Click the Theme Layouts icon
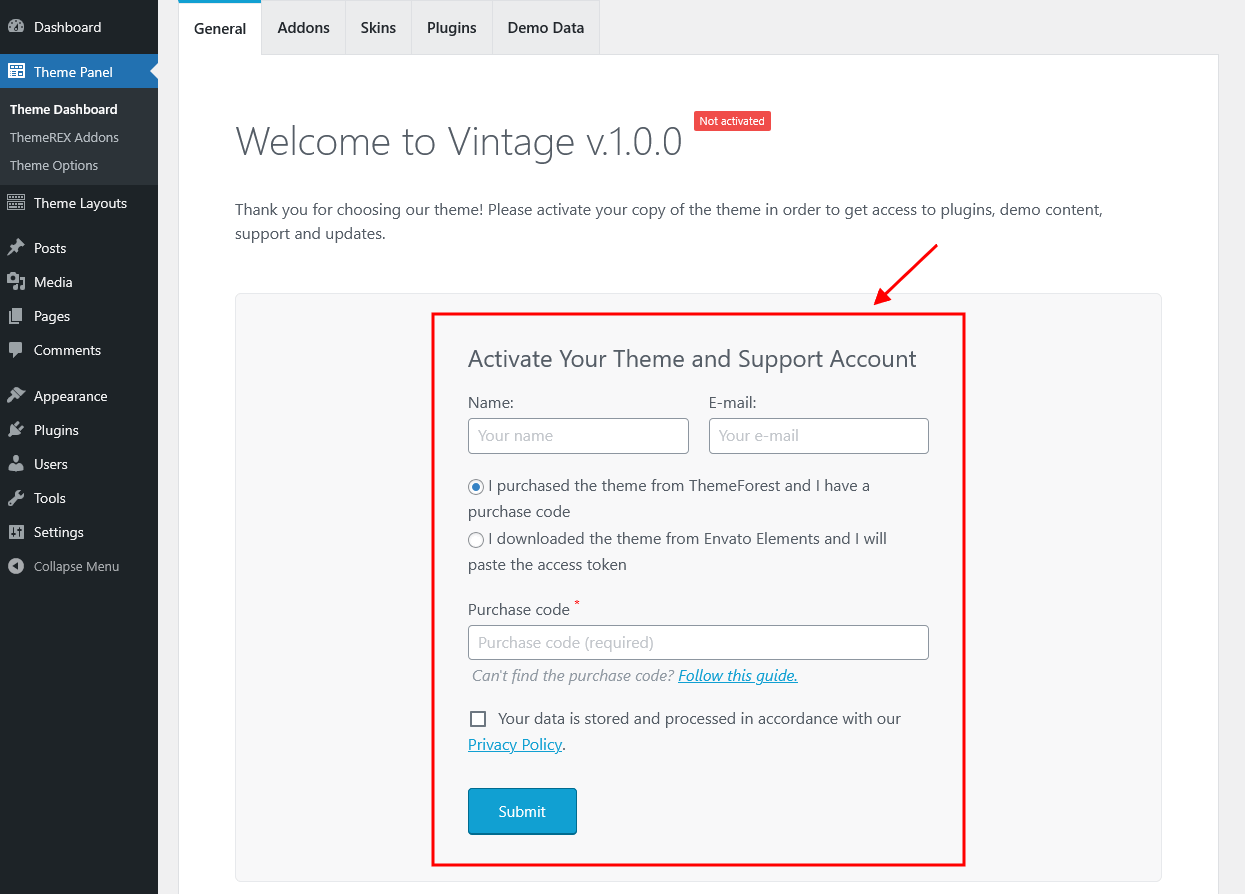 tap(16, 203)
